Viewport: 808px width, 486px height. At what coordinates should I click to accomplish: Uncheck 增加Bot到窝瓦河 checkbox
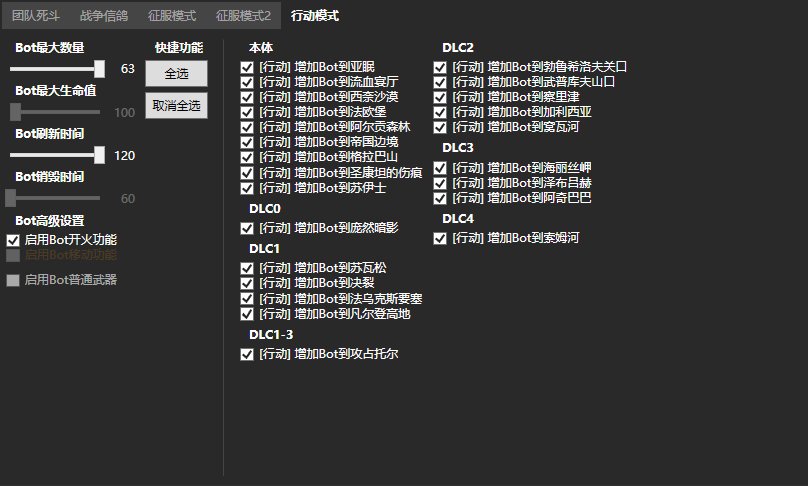[440, 127]
